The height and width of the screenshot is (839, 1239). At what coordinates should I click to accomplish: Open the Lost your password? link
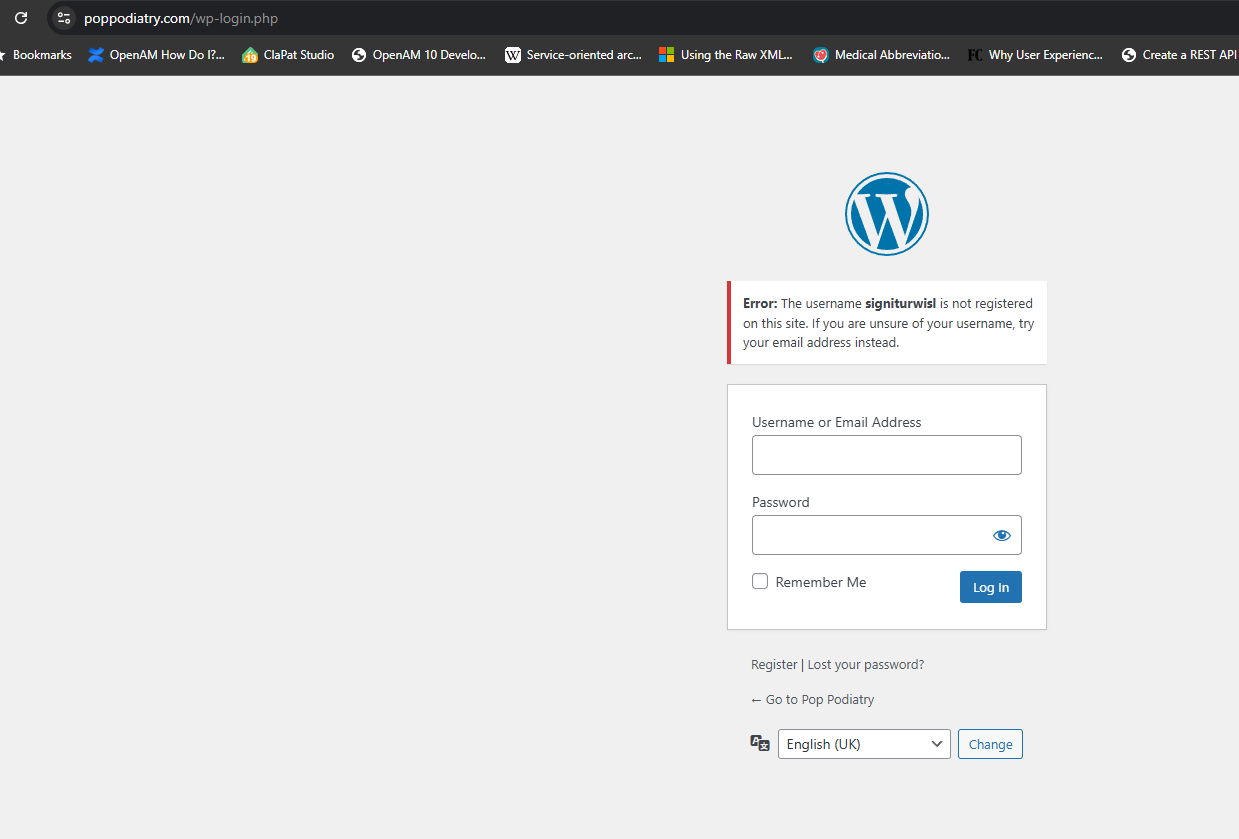pyautogui.click(x=866, y=664)
